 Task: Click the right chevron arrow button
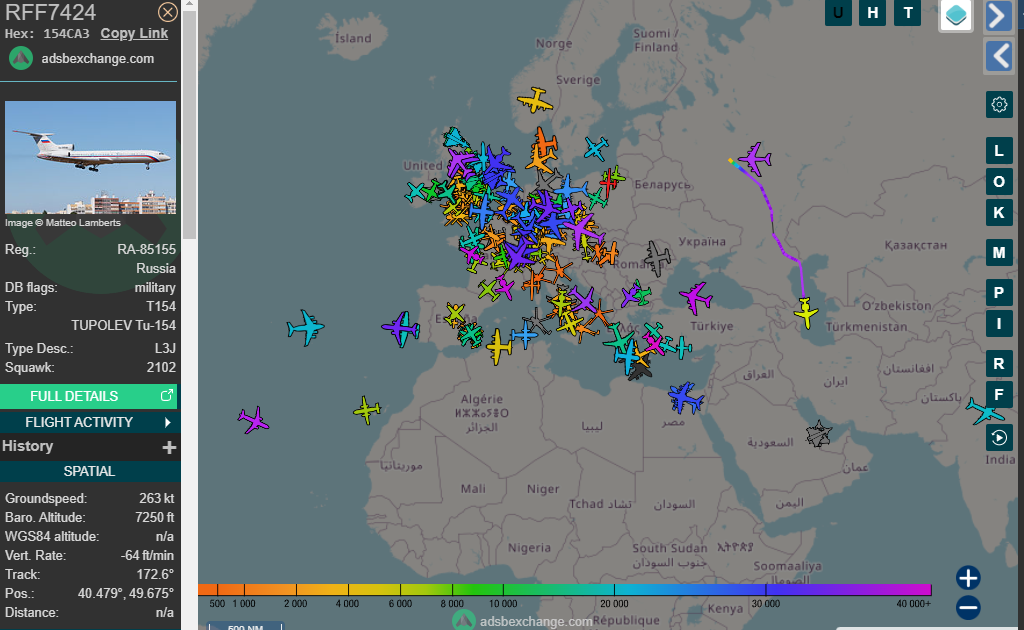coord(999,16)
